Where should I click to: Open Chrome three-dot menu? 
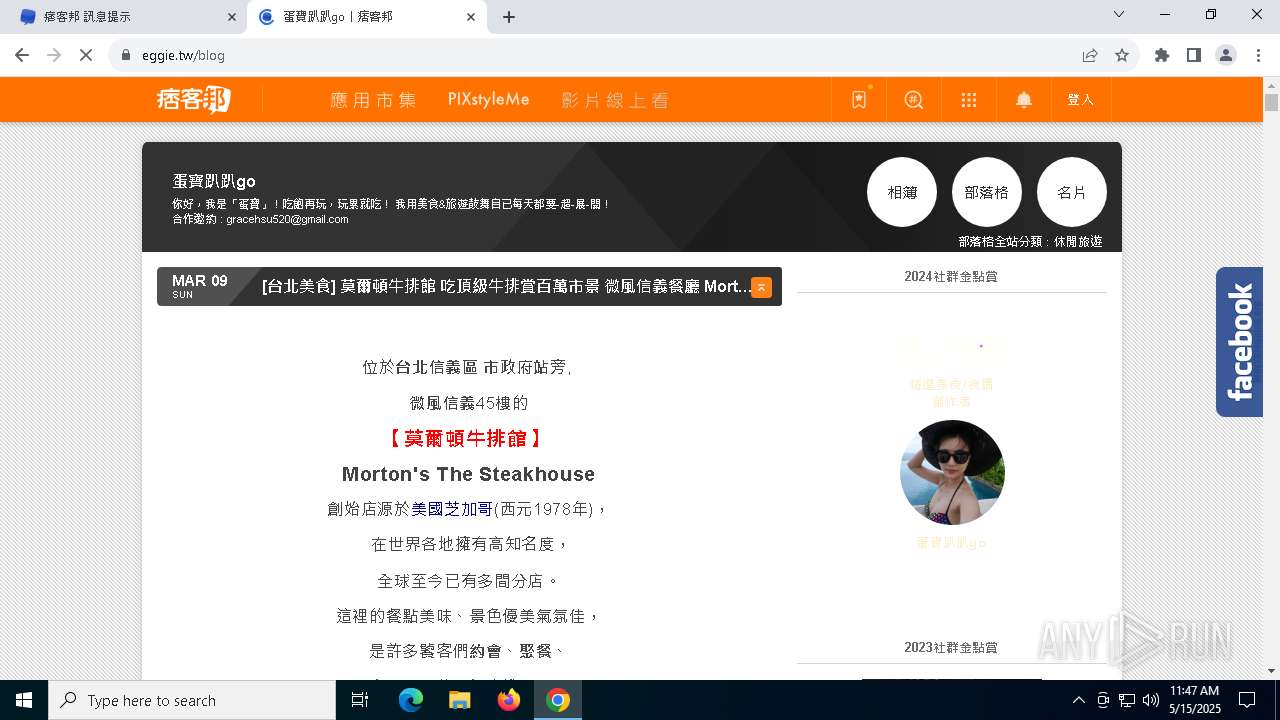(x=1258, y=55)
